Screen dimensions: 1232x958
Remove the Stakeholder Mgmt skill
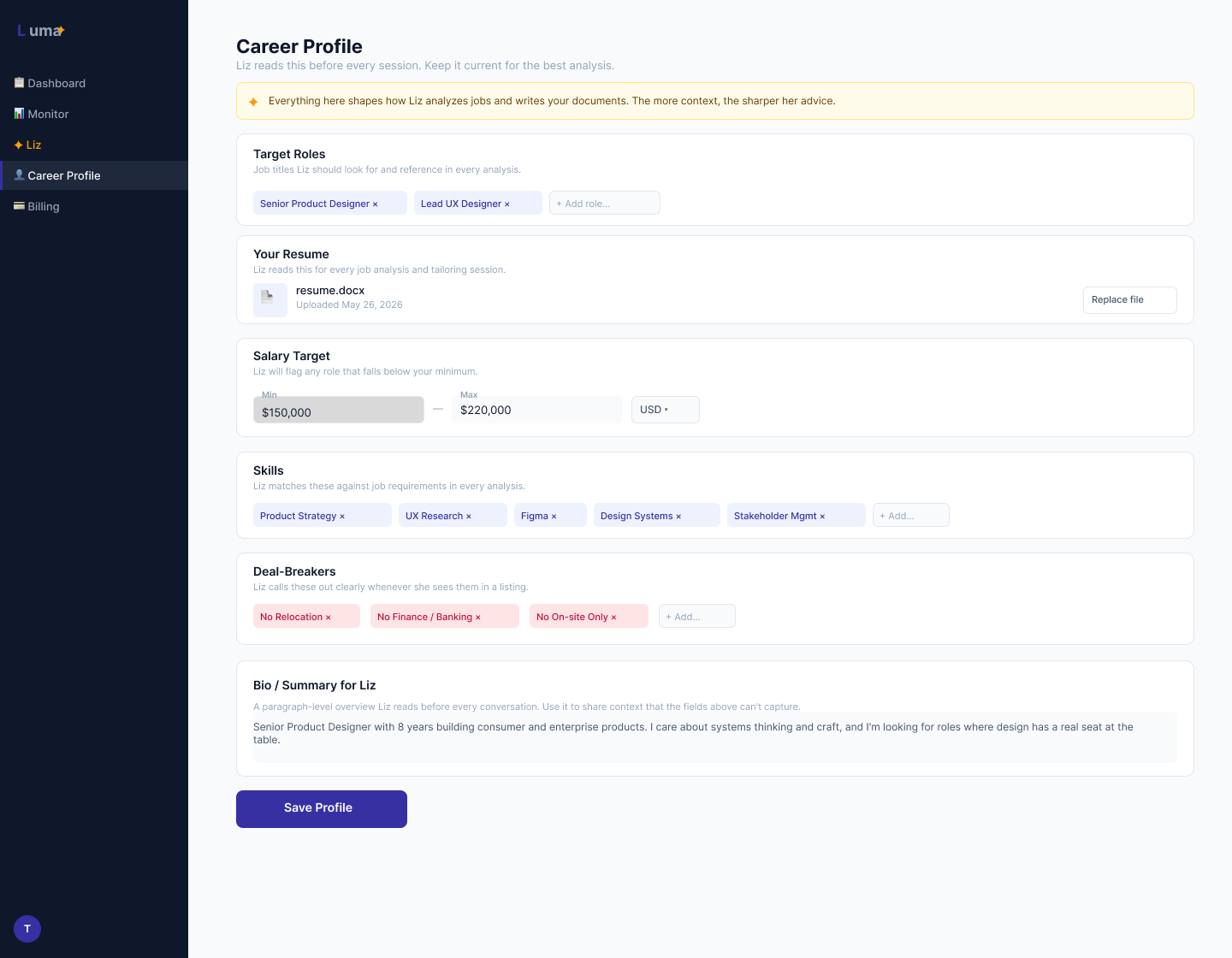822,517
